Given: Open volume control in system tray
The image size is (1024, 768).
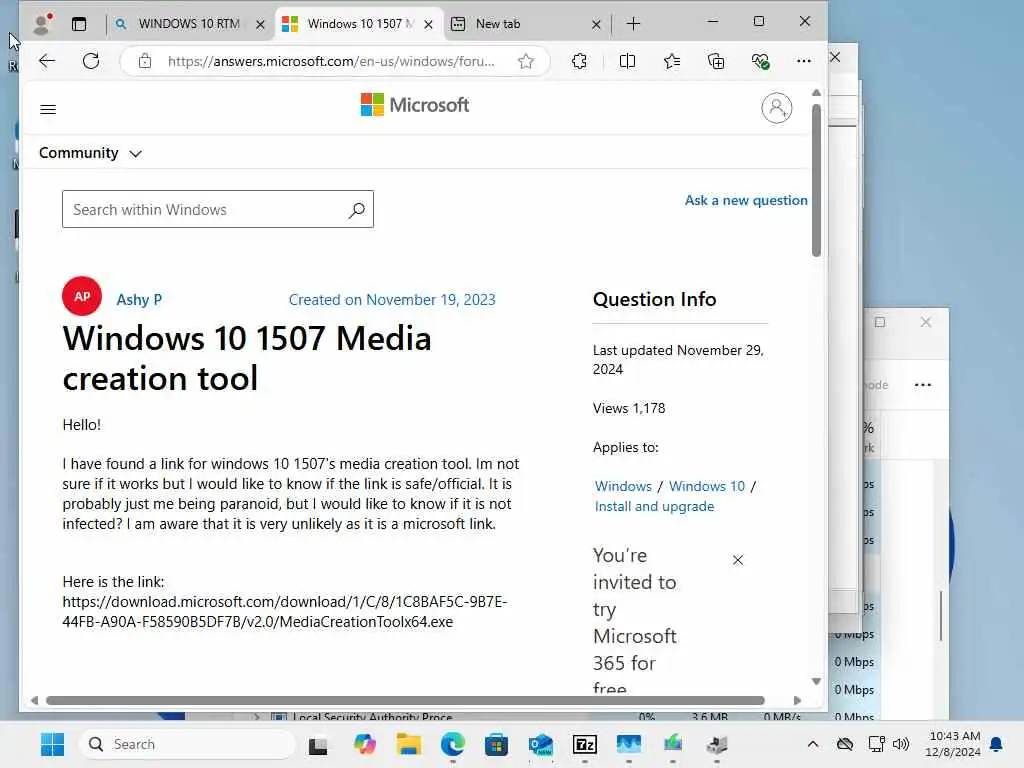Looking at the screenshot, I should coord(901,744).
